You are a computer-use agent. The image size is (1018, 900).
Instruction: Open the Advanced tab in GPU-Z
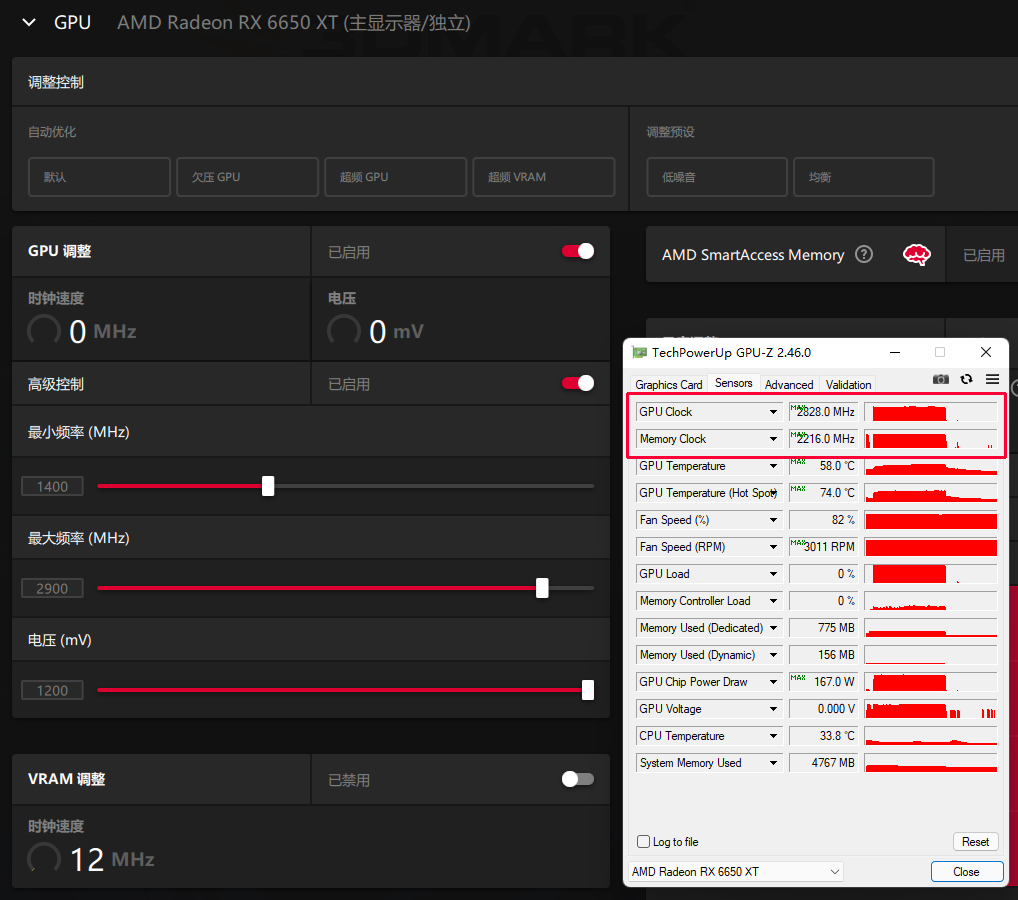click(x=789, y=384)
